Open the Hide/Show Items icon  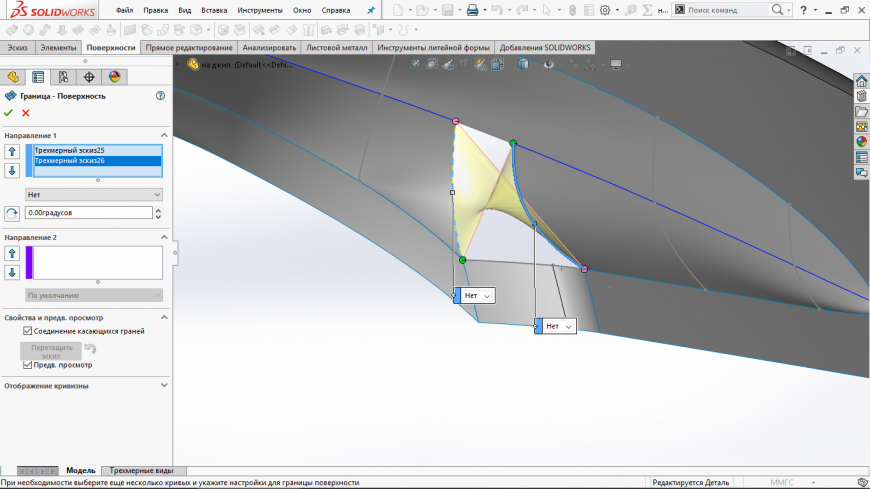pos(549,65)
